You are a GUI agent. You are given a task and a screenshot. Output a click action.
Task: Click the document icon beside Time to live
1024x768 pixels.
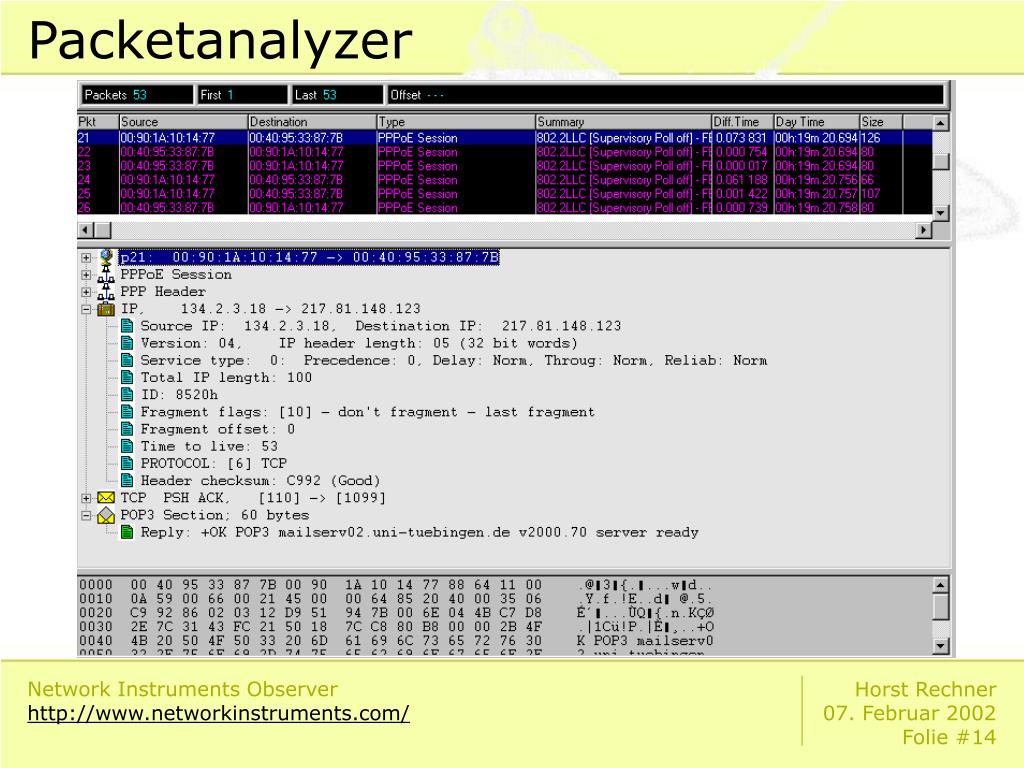tap(127, 446)
